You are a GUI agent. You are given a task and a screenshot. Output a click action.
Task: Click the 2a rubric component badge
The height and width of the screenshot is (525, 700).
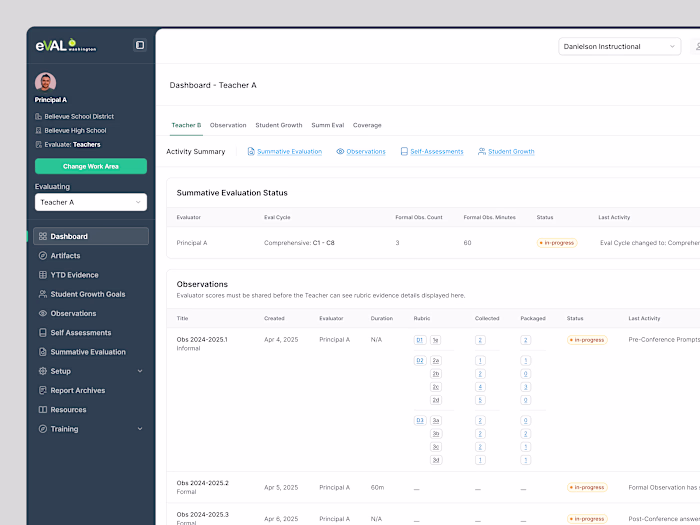(x=436, y=361)
